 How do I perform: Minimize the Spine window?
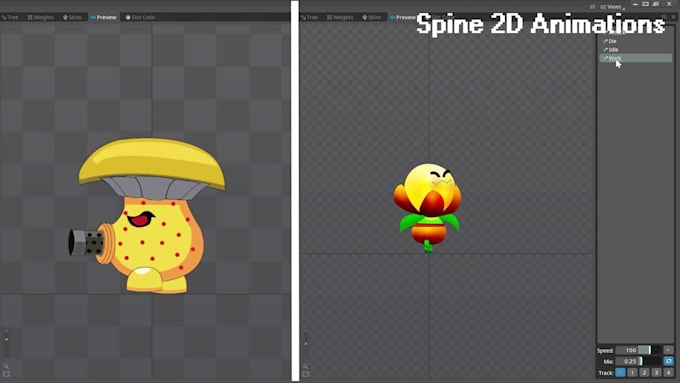[x=635, y=4]
